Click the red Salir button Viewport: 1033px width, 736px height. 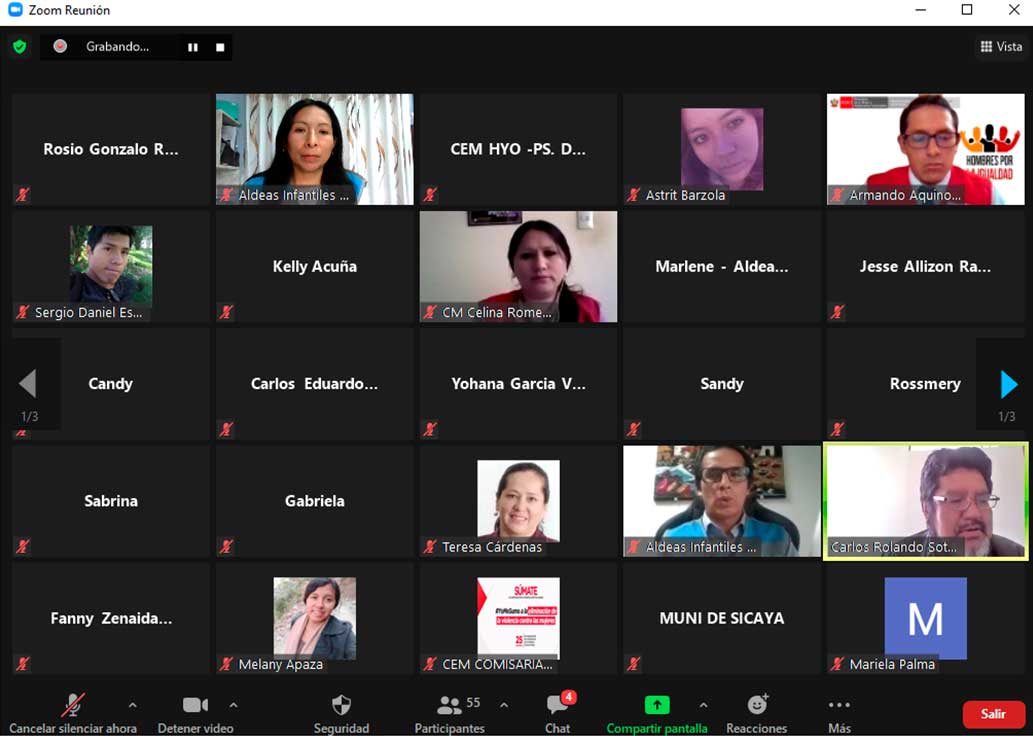pyautogui.click(x=993, y=714)
